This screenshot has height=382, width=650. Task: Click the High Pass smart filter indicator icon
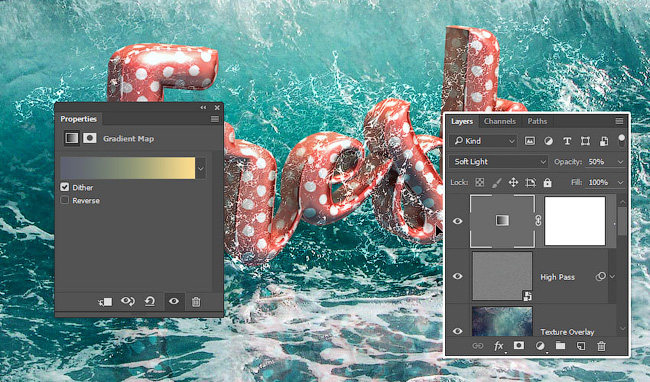click(x=600, y=276)
